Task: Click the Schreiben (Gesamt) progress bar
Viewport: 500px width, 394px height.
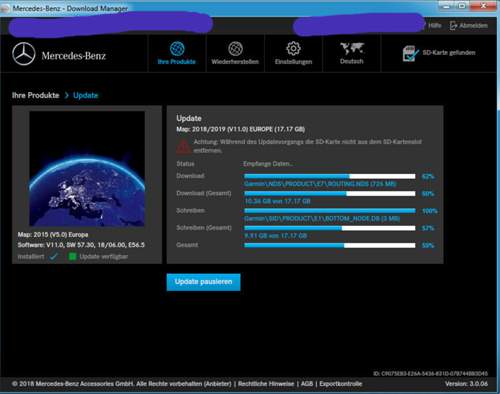Action: pyautogui.click(x=330, y=228)
